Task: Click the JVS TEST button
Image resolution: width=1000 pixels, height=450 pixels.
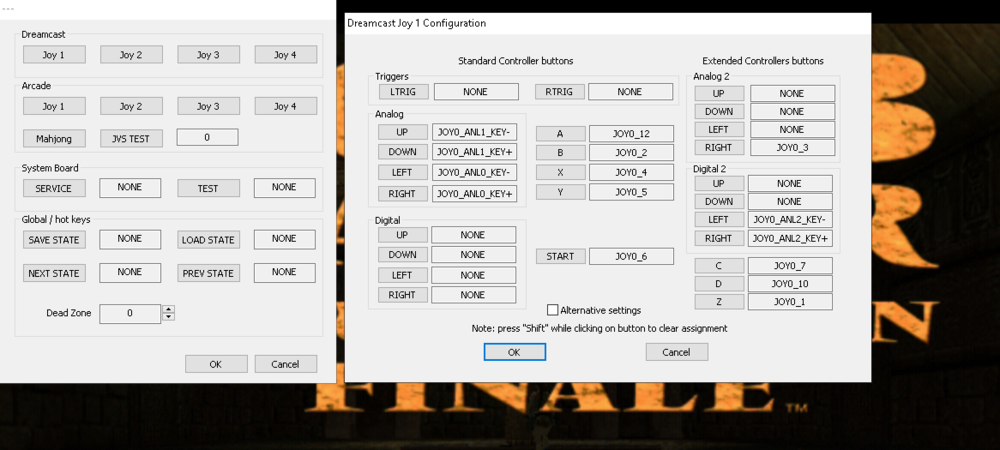Action: coord(131,138)
